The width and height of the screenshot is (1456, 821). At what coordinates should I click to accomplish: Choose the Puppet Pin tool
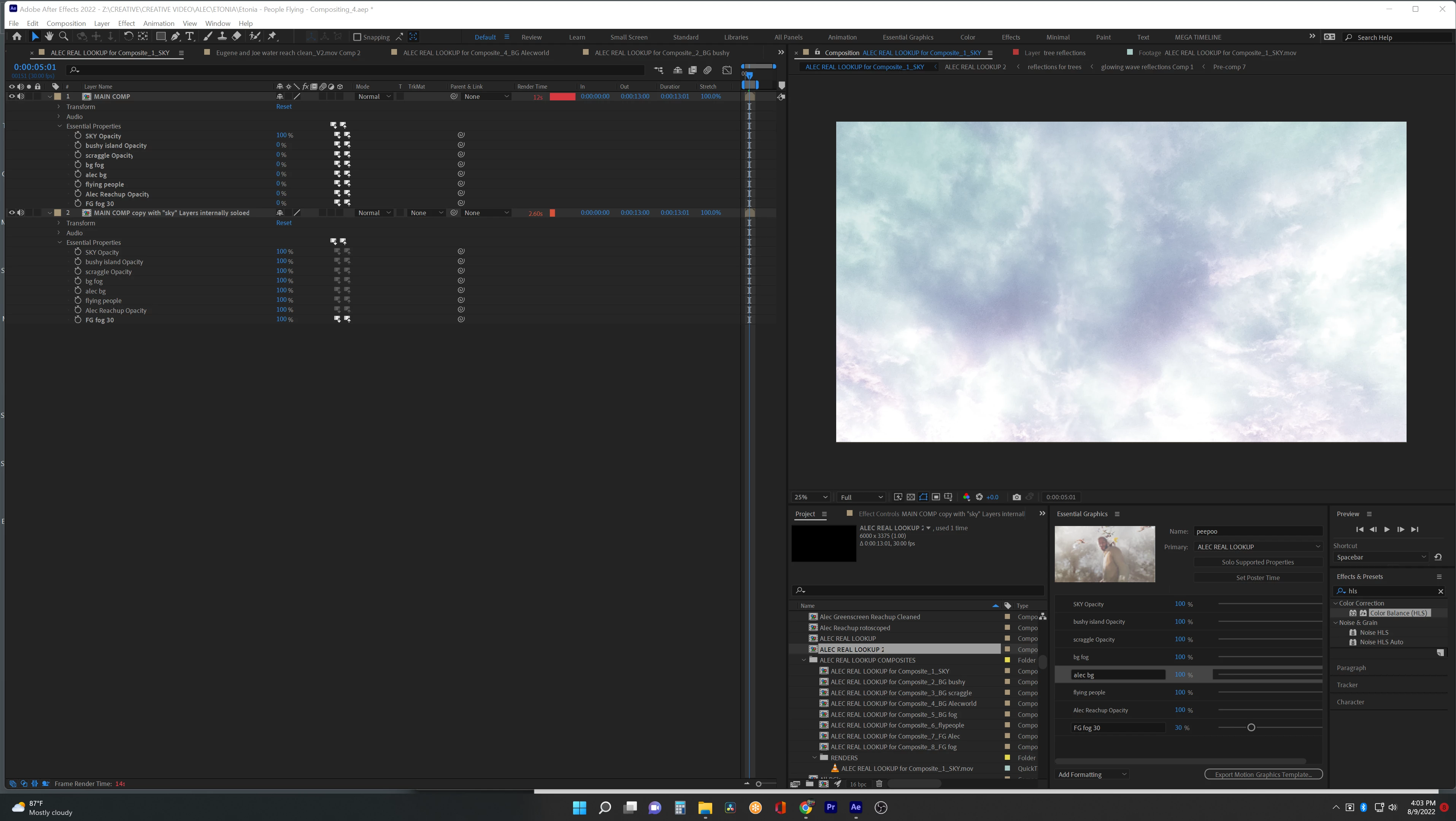[272, 36]
